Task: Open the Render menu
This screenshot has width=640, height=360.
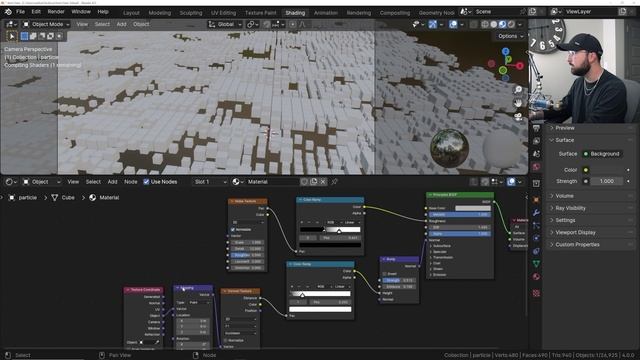Action: pyautogui.click(x=56, y=12)
